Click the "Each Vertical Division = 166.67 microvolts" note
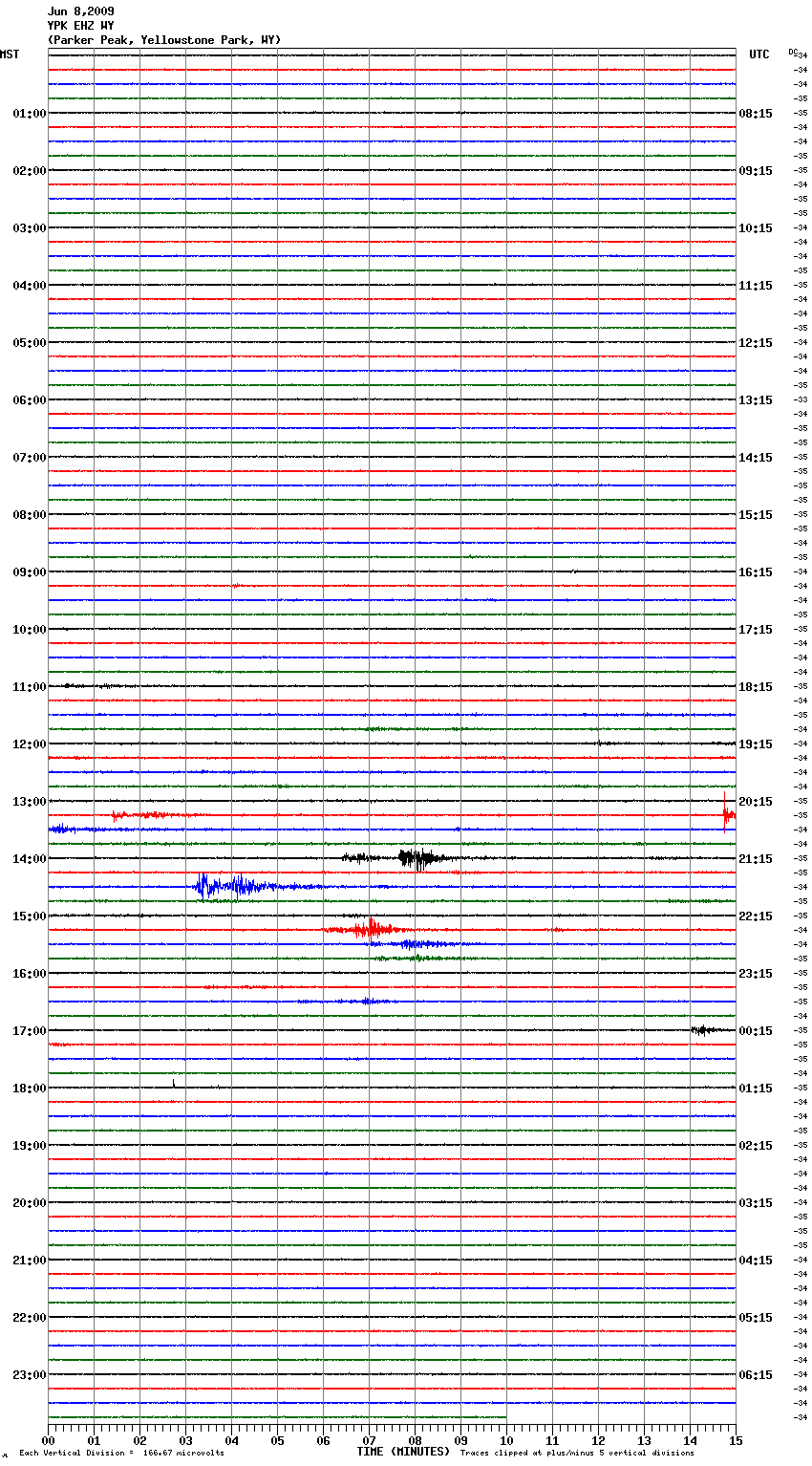 click(121, 1453)
